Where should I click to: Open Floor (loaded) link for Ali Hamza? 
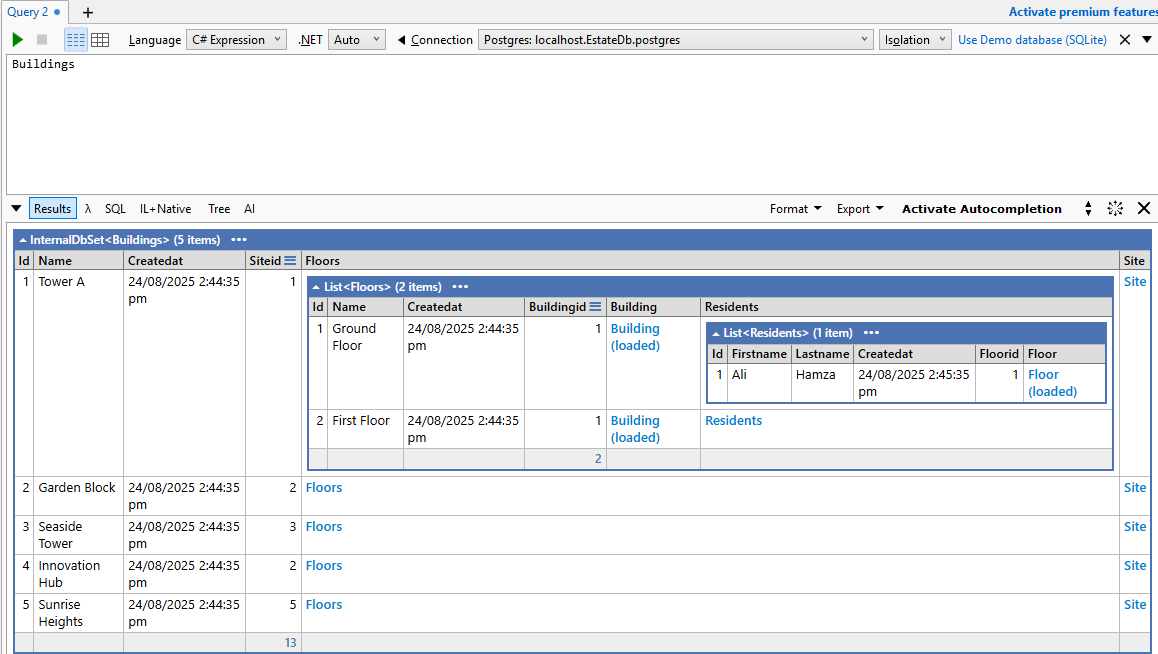1052,383
